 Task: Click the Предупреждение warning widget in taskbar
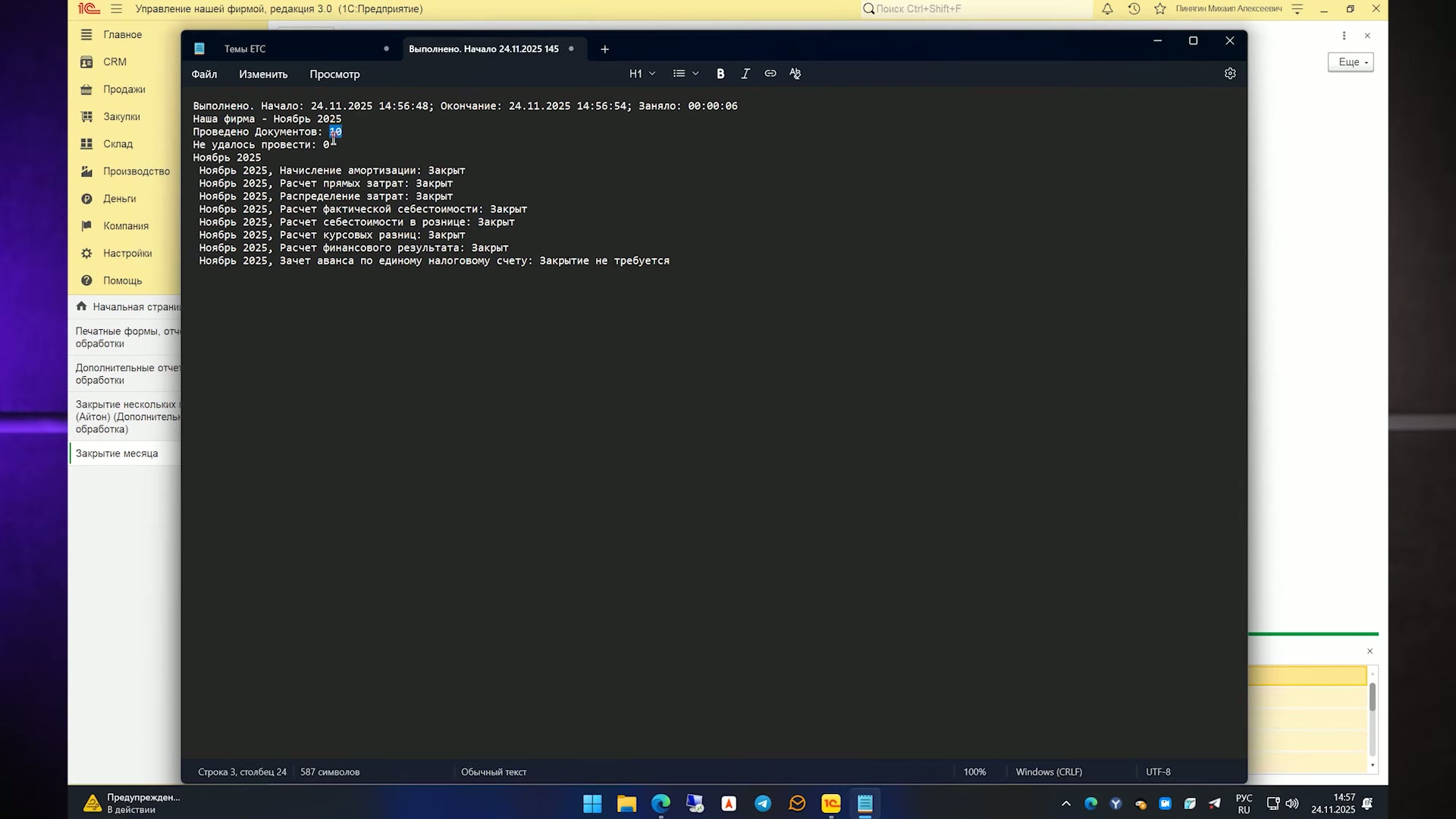131,804
